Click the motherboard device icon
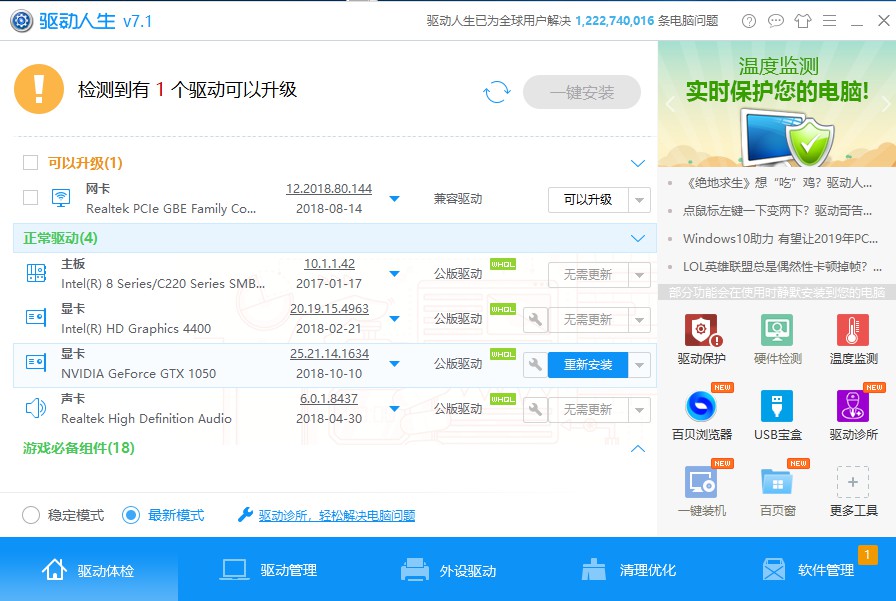 pos(36,273)
